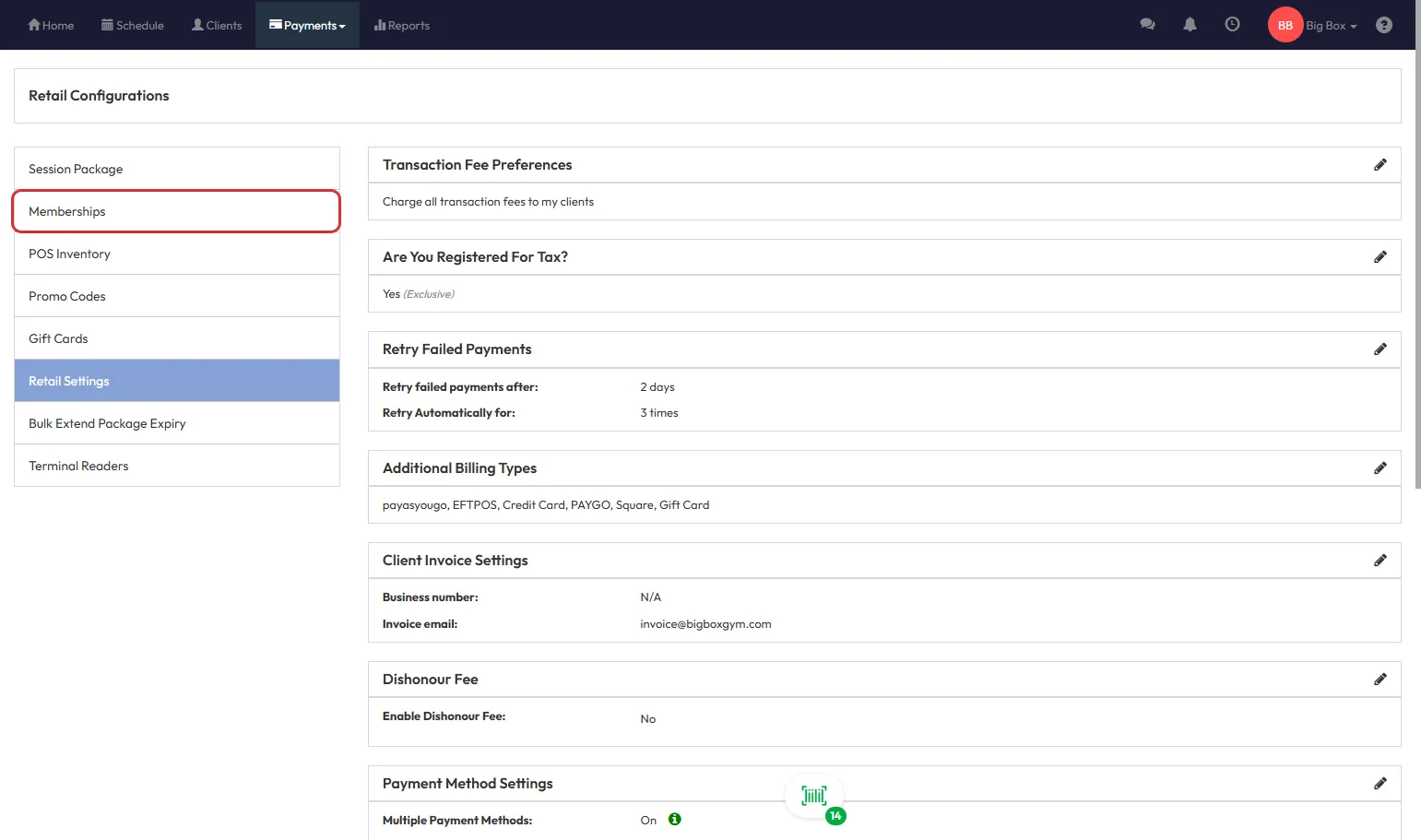The width and height of the screenshot is (1421, 840).
Task: Edit Transaction Fee Preferences with pencil icon
Action: pos(1380,165)
